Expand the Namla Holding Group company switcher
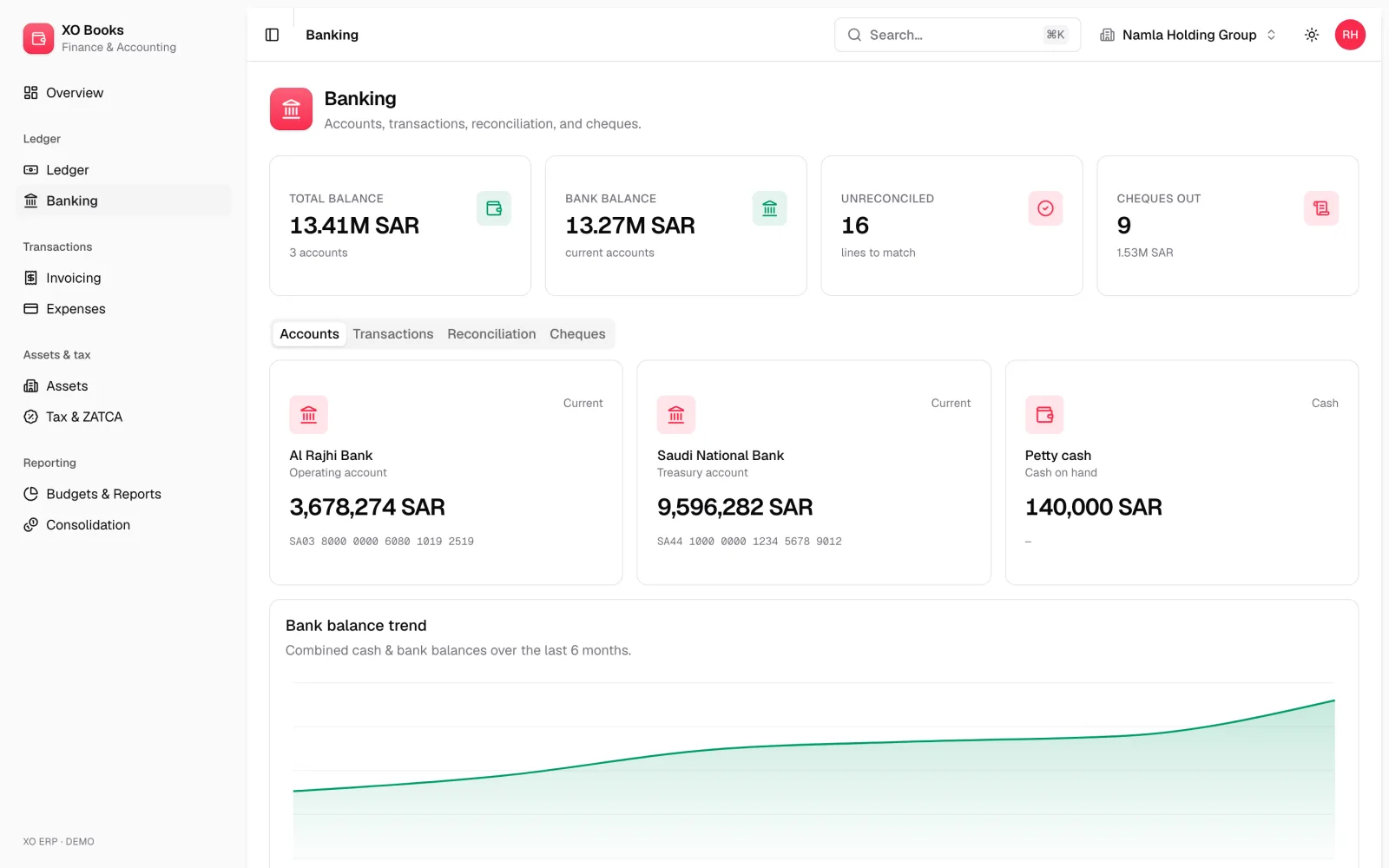Viewport: 1389px width, 868px height. pos(1188,35)
